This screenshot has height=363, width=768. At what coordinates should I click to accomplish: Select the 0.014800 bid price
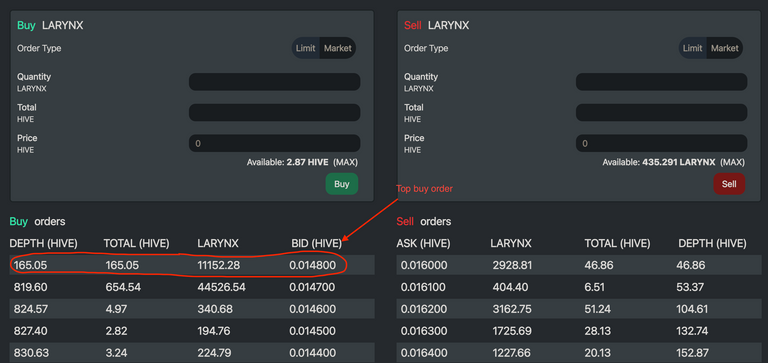(312, 266)
